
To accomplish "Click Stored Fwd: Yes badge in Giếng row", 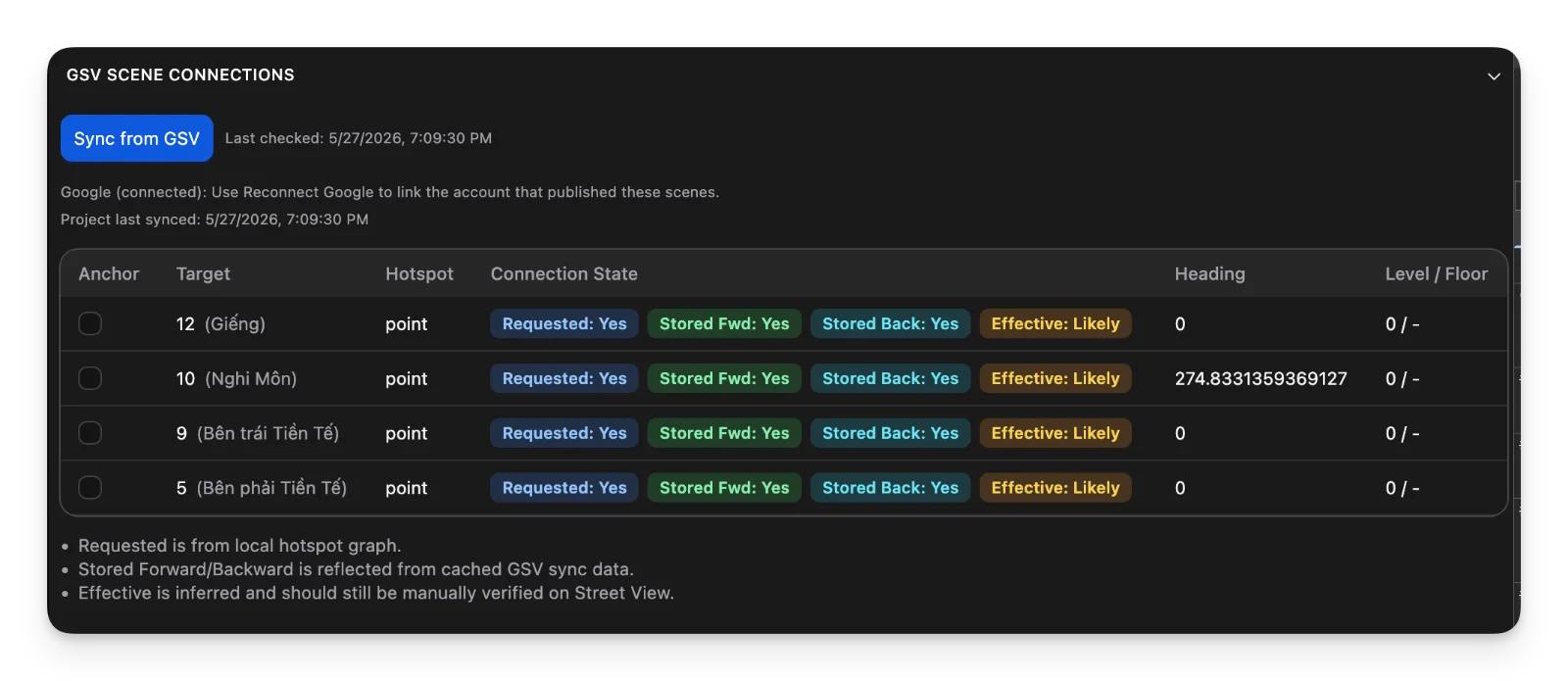I will pos(724,323).
